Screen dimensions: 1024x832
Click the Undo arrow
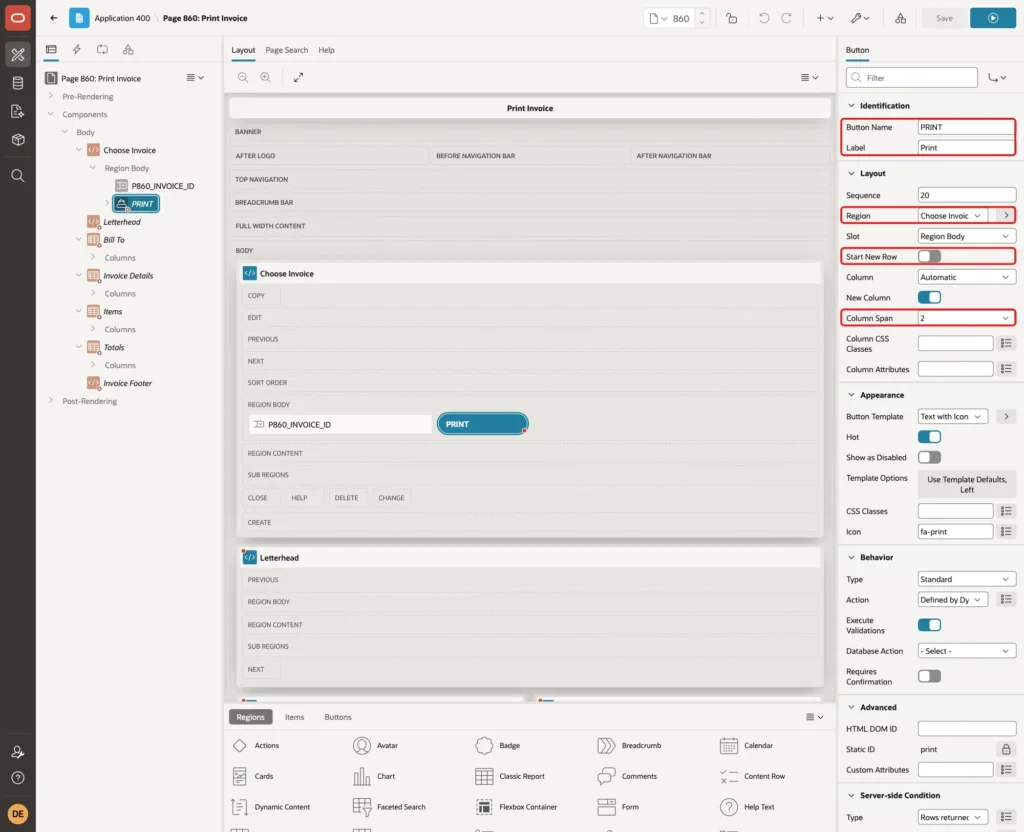(763, 18)
